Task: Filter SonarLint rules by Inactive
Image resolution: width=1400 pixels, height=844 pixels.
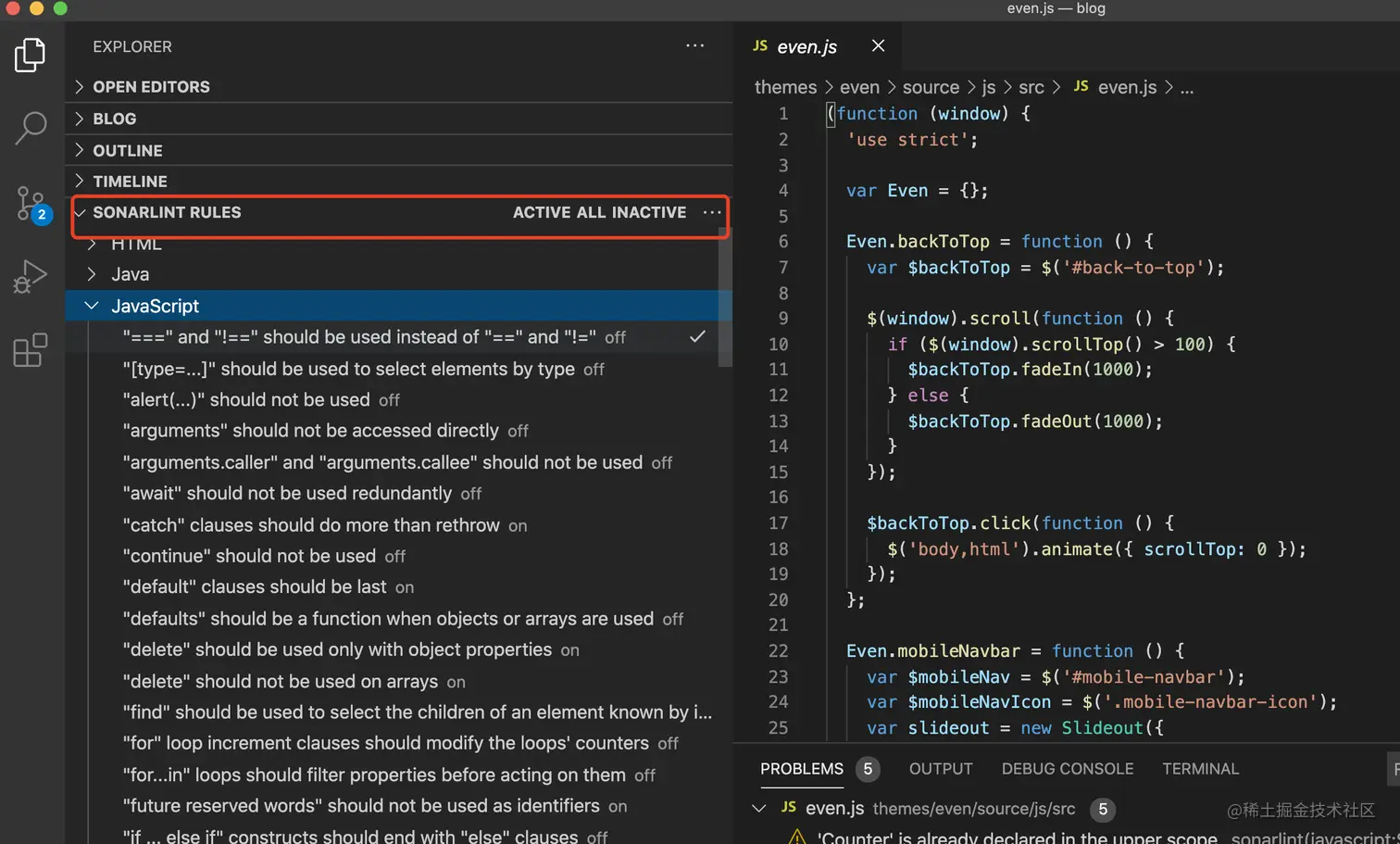Action: pos(649,212)
